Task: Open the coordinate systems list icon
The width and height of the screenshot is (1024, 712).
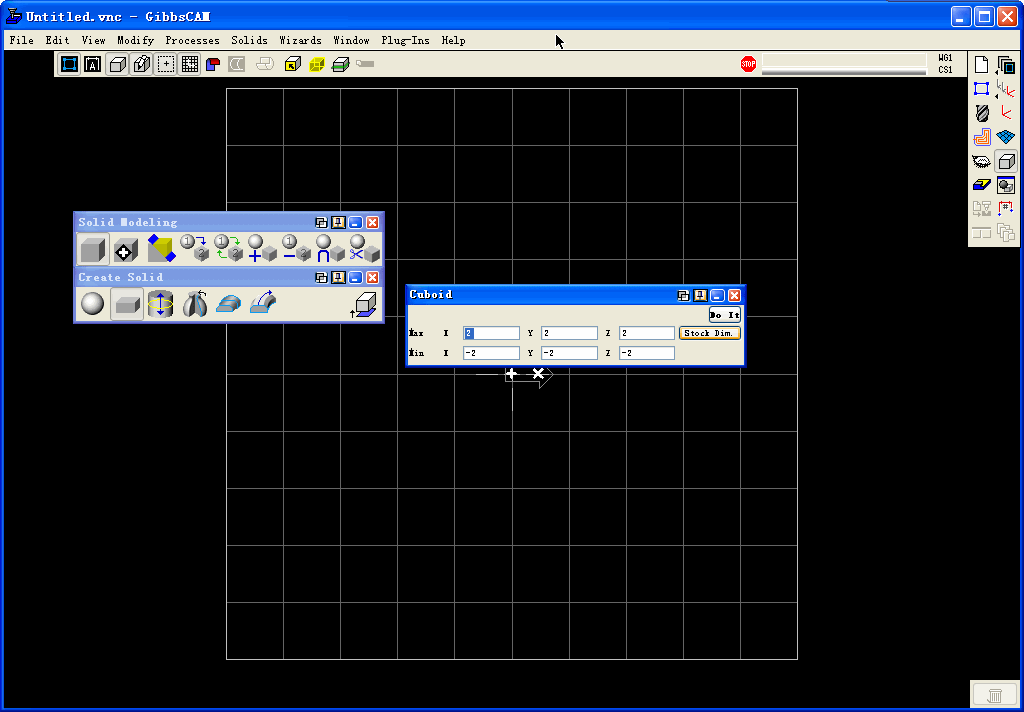Action: point(1006,89)
